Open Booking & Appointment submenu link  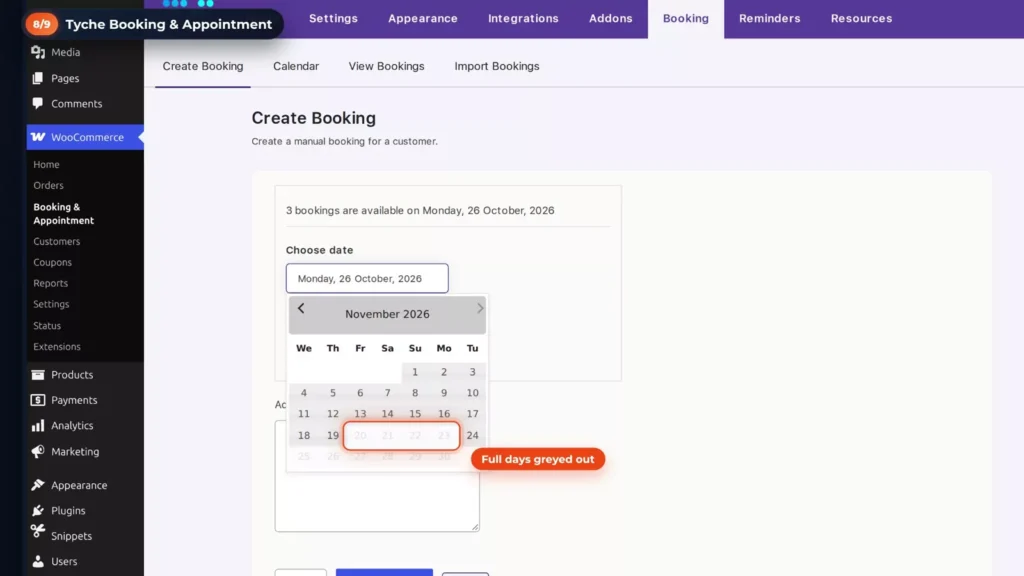[x=63, y=214]
